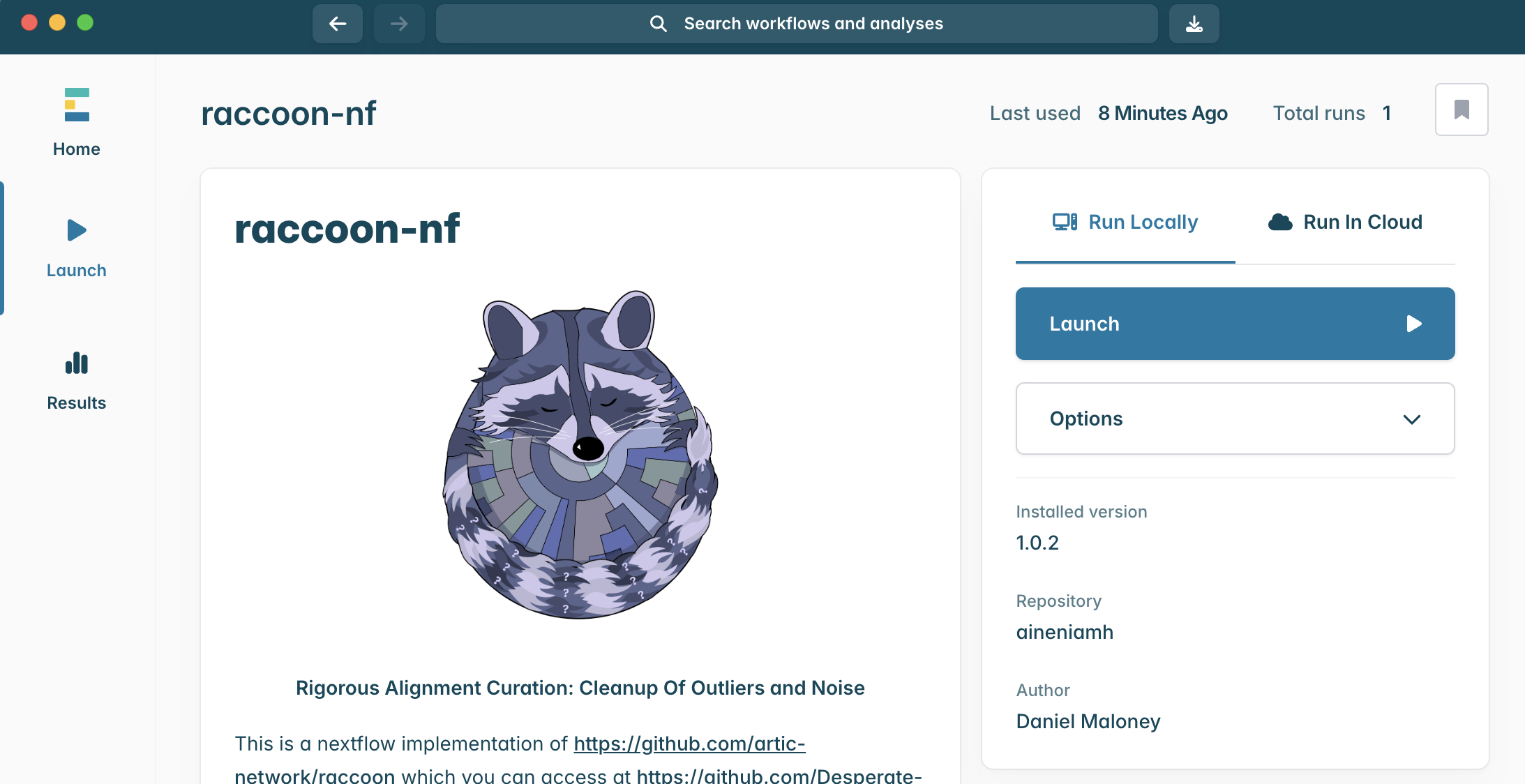Launch the raccoon-nf workflow
Image resolution: width=1525 pixels, height=784 pixels.
pyautogui.click(x=1235, y=324)
